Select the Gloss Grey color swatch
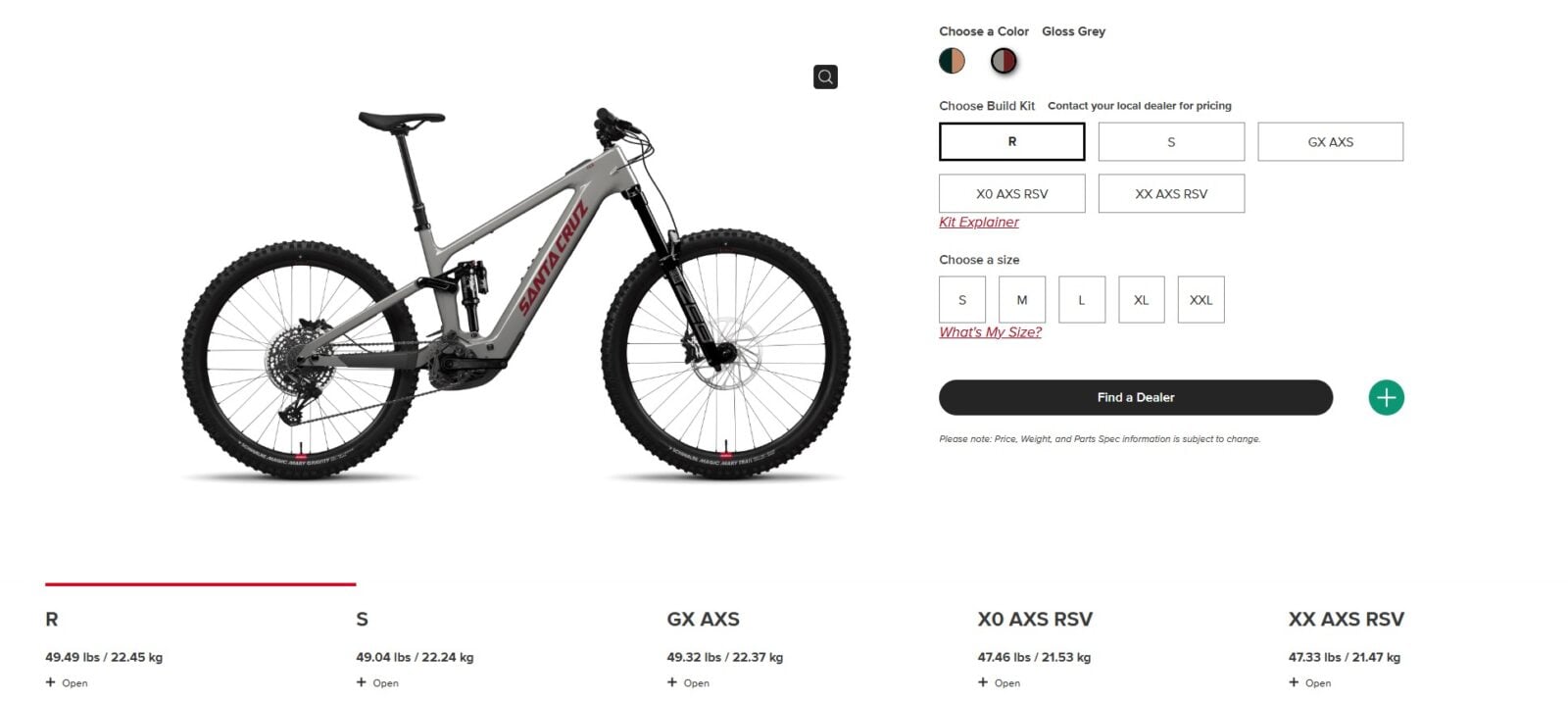1568x702 pixels. pos(1004,61)
